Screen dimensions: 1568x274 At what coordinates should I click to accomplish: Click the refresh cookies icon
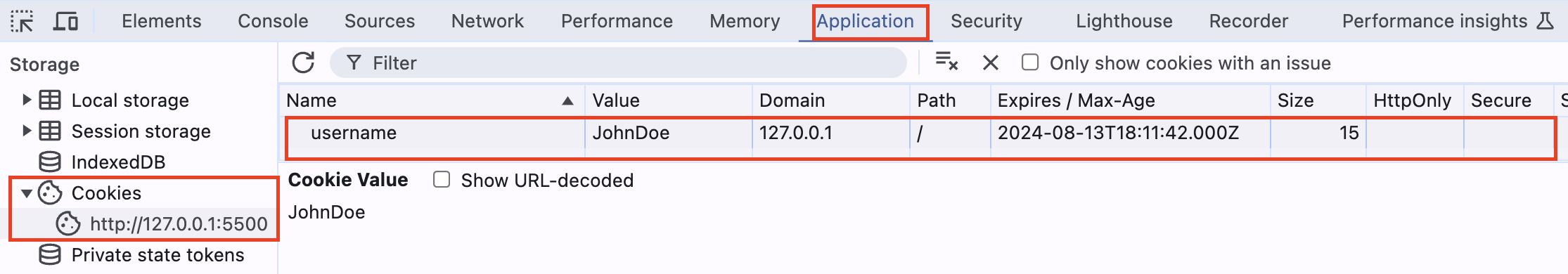(303, 63)
